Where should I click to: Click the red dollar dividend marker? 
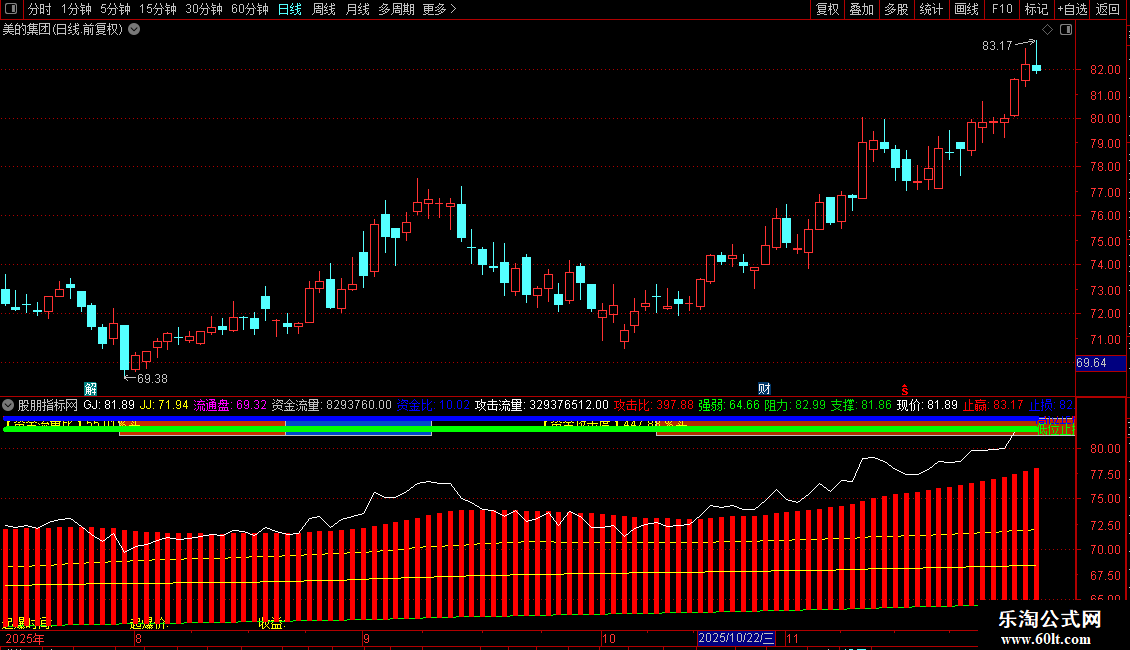coord(904,390)
